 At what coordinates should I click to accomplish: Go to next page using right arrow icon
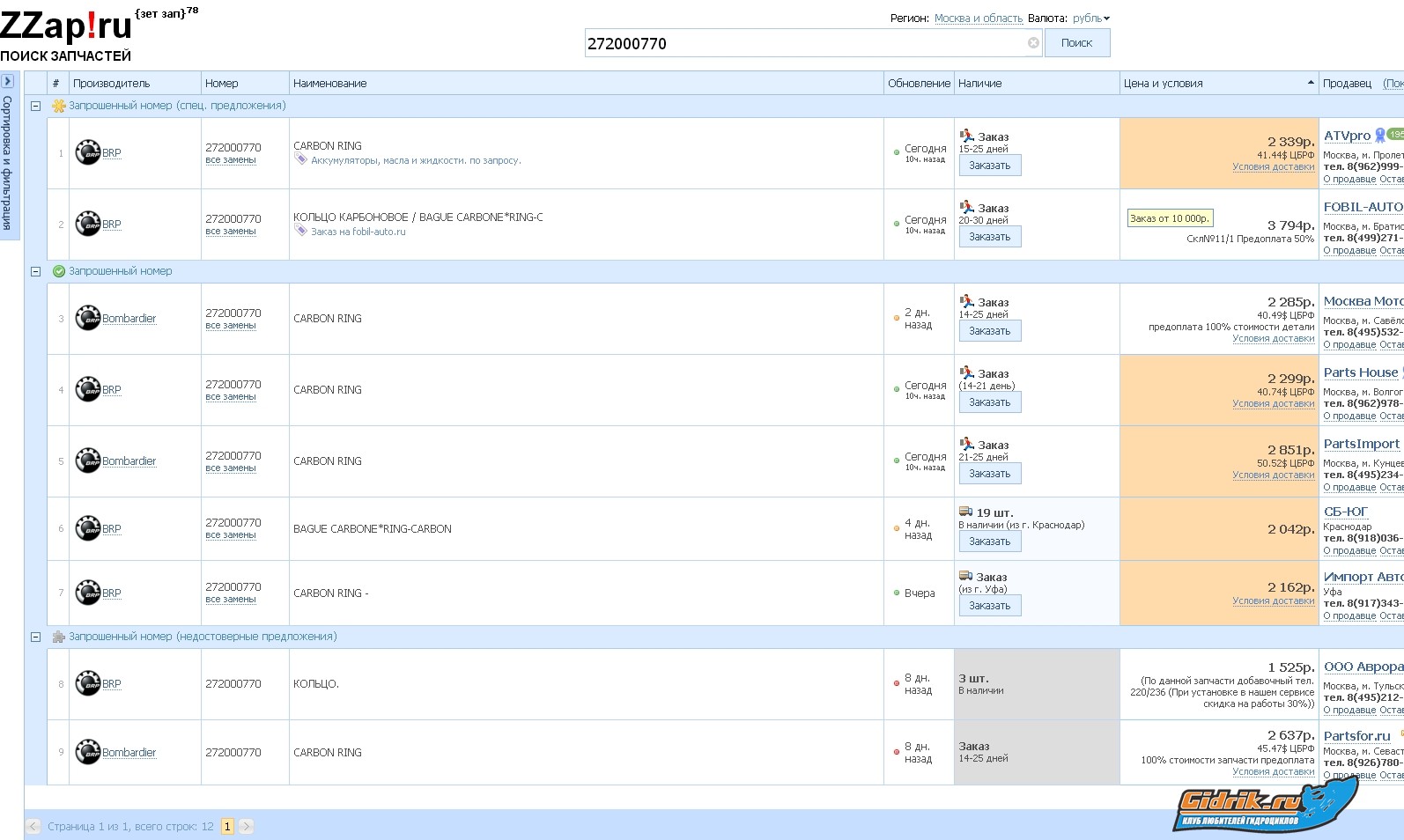pyautogui.click(x=247, y=827)
